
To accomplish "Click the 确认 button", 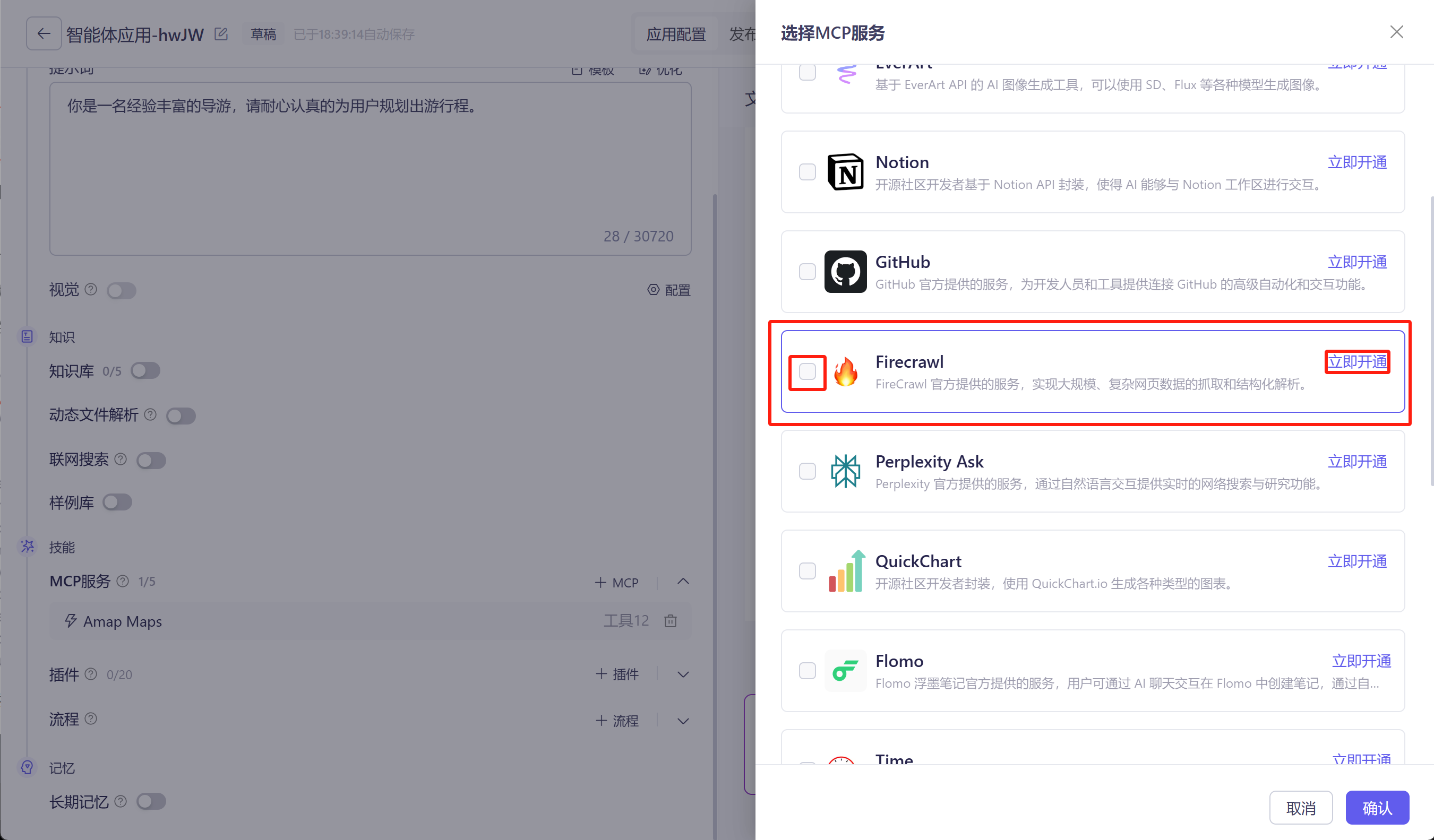I will [x=1377, y=808].
